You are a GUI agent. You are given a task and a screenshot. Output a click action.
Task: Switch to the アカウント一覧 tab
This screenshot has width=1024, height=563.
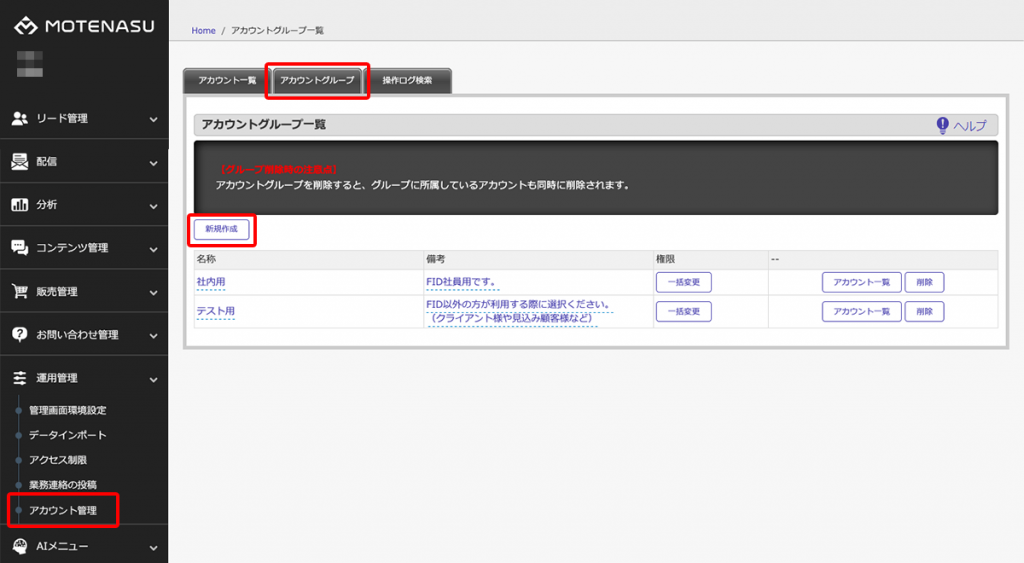(x=227, y=81)
